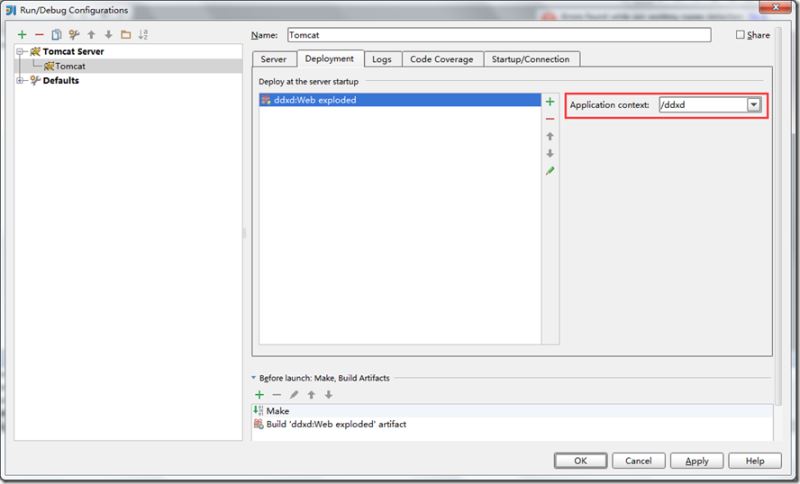Click the Application context text field
Image resolution: width=800 pixels, height=484 pixels.
click(703, 105)
